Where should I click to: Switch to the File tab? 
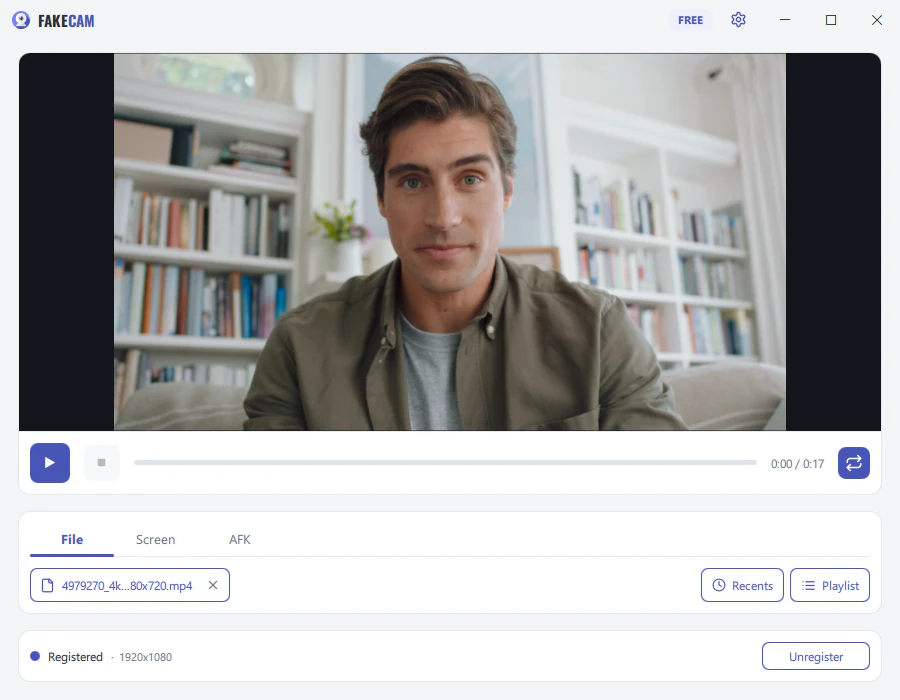click(72, 540)
